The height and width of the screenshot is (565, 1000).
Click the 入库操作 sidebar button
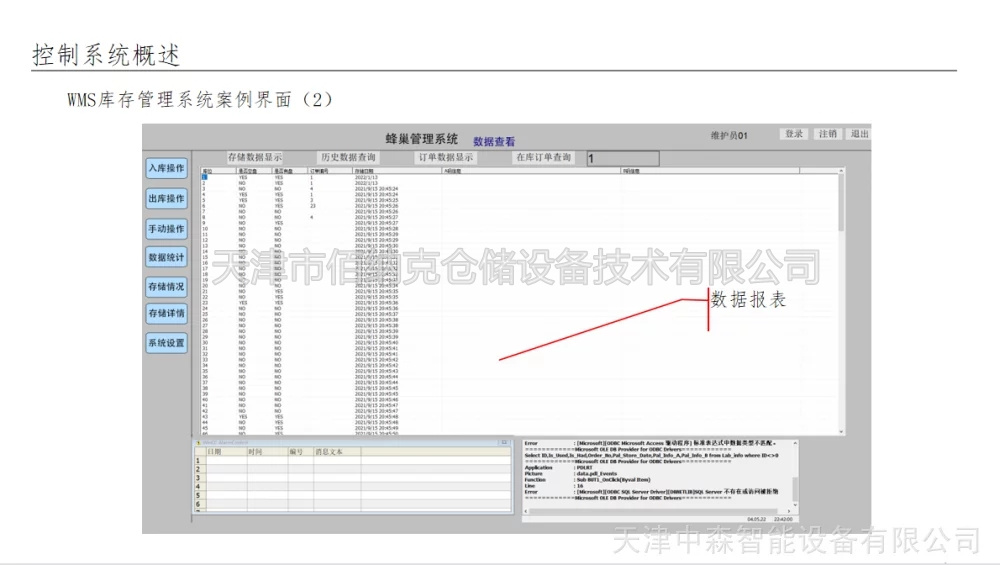pos(166,168)
